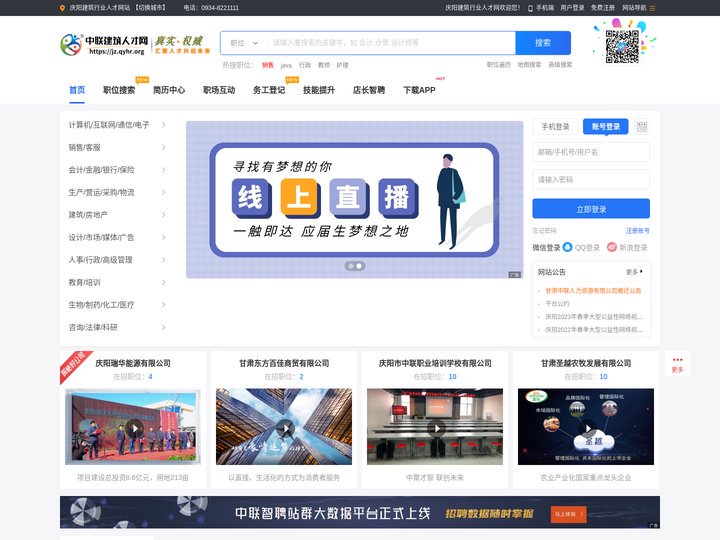The image size is (720, 540).
Task: Play the 甘肃圣越农牧发展有限公司 video
Action: click(587, 428)
